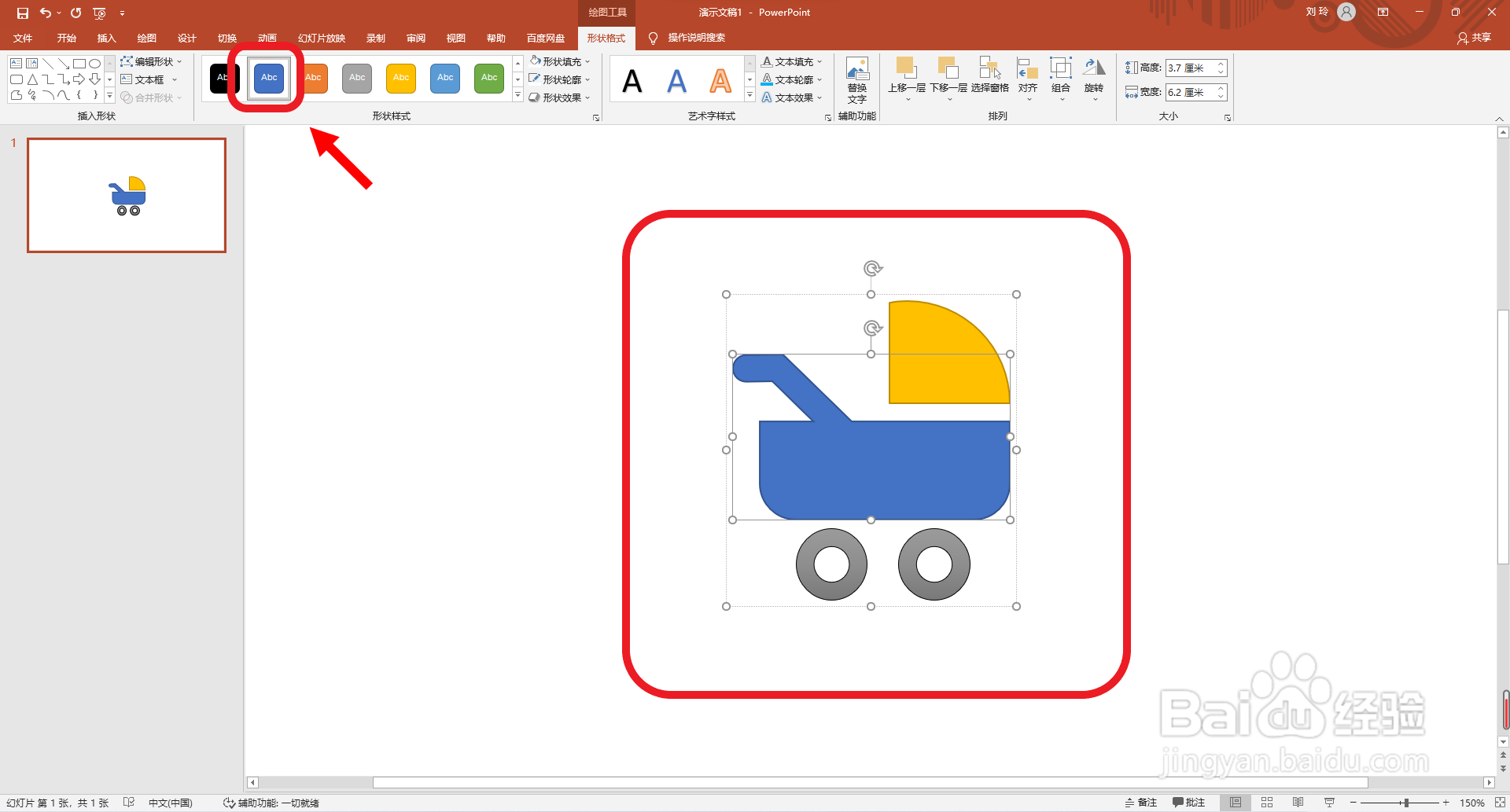This screenshot has width=1510, height=812.
Task: Open 形状填充 dropdown
Action: (x=559, y=61)
